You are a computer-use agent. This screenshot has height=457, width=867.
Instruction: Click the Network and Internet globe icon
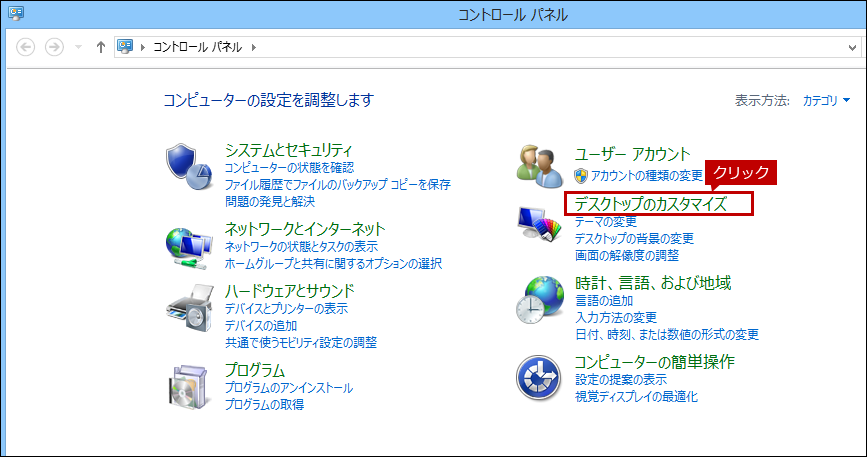coord(189,248)
